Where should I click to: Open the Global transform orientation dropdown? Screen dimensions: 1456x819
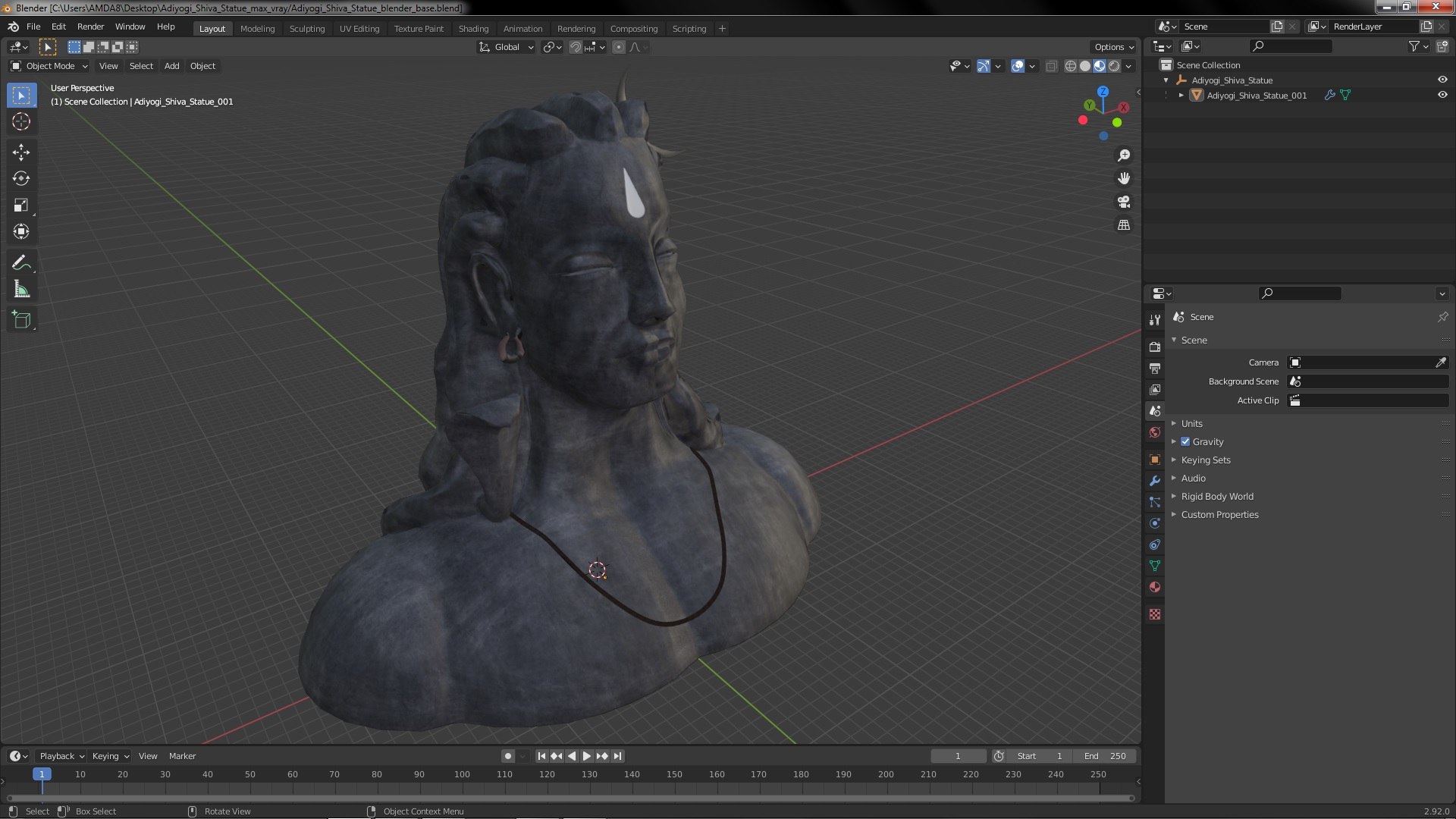[x=506, y=47]
